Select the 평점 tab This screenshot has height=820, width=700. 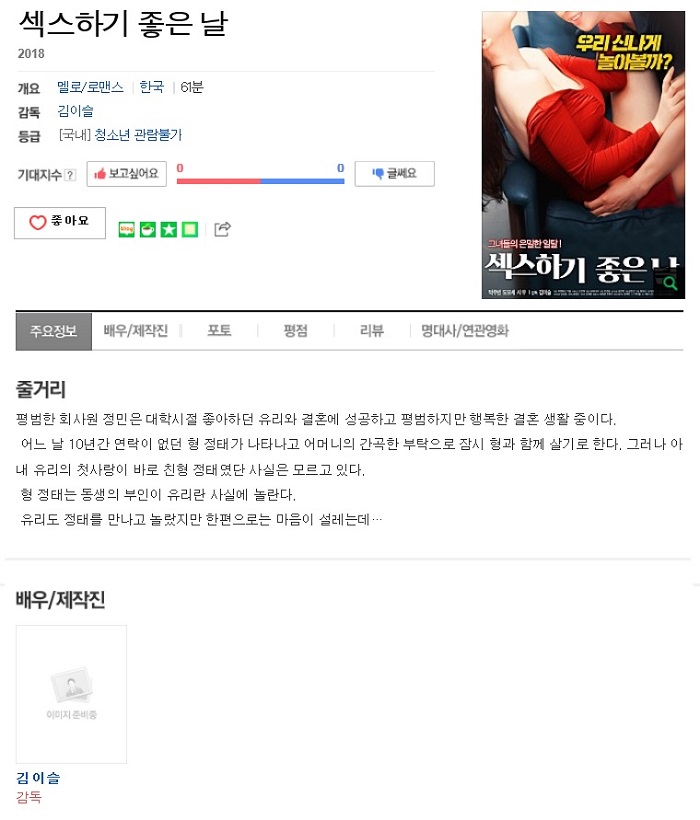click(x=296, y=331)
